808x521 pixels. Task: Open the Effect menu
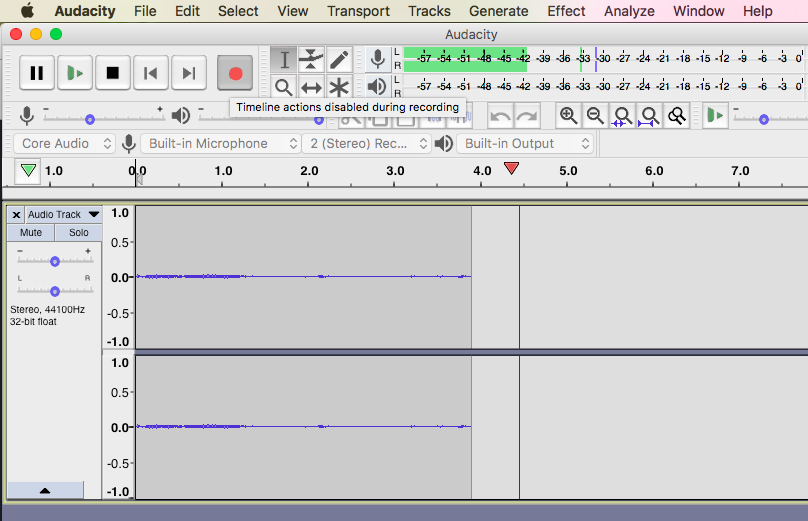point(566,11)
